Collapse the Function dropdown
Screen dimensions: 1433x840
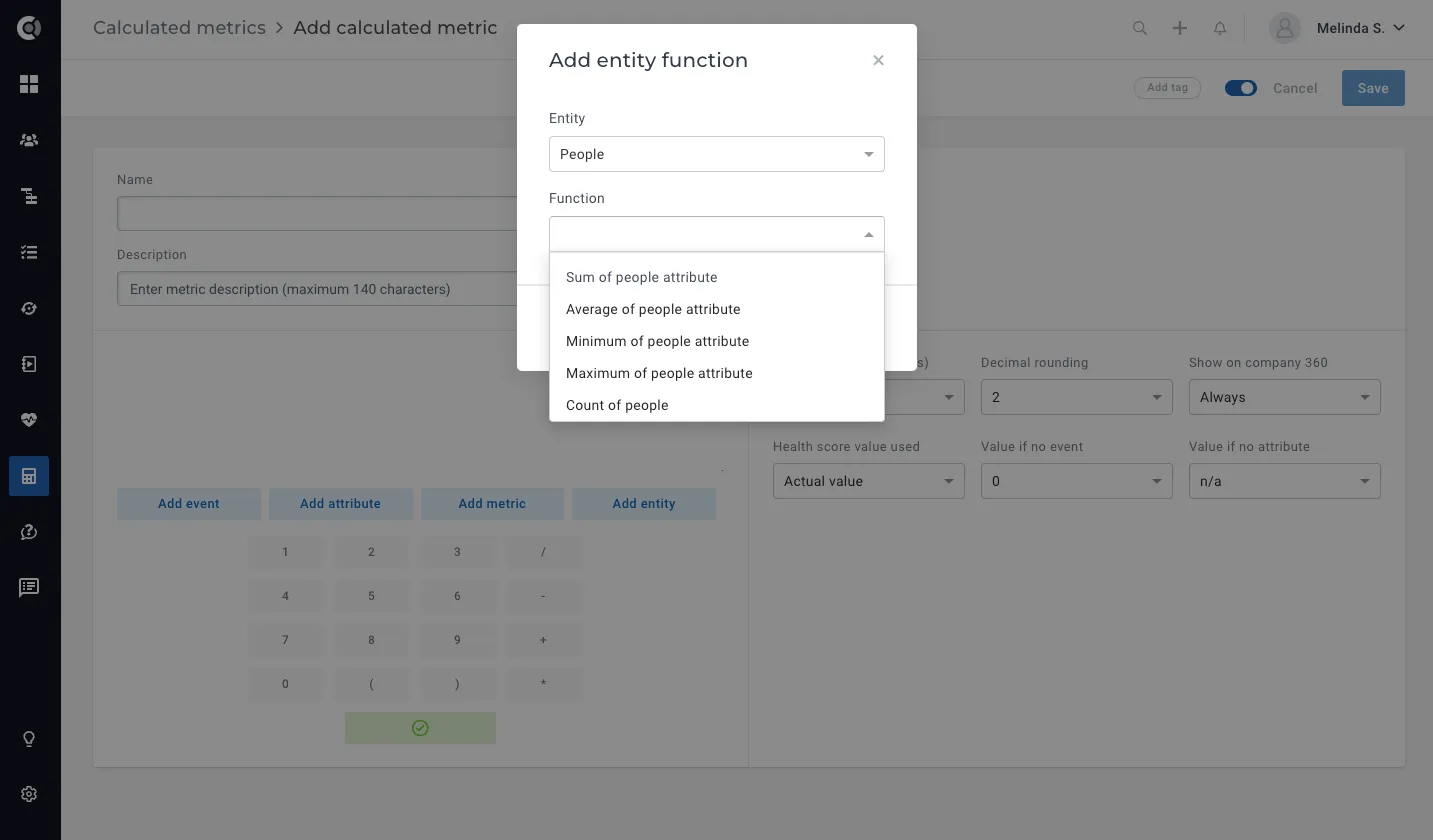pos(717,234)
